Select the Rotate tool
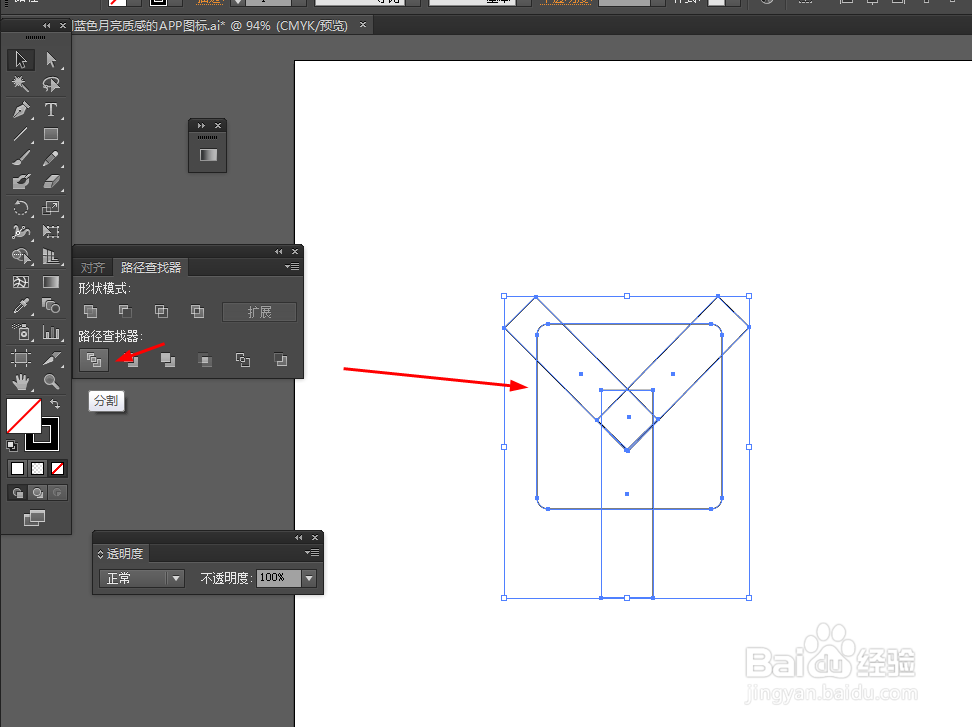 pos(20,208)
